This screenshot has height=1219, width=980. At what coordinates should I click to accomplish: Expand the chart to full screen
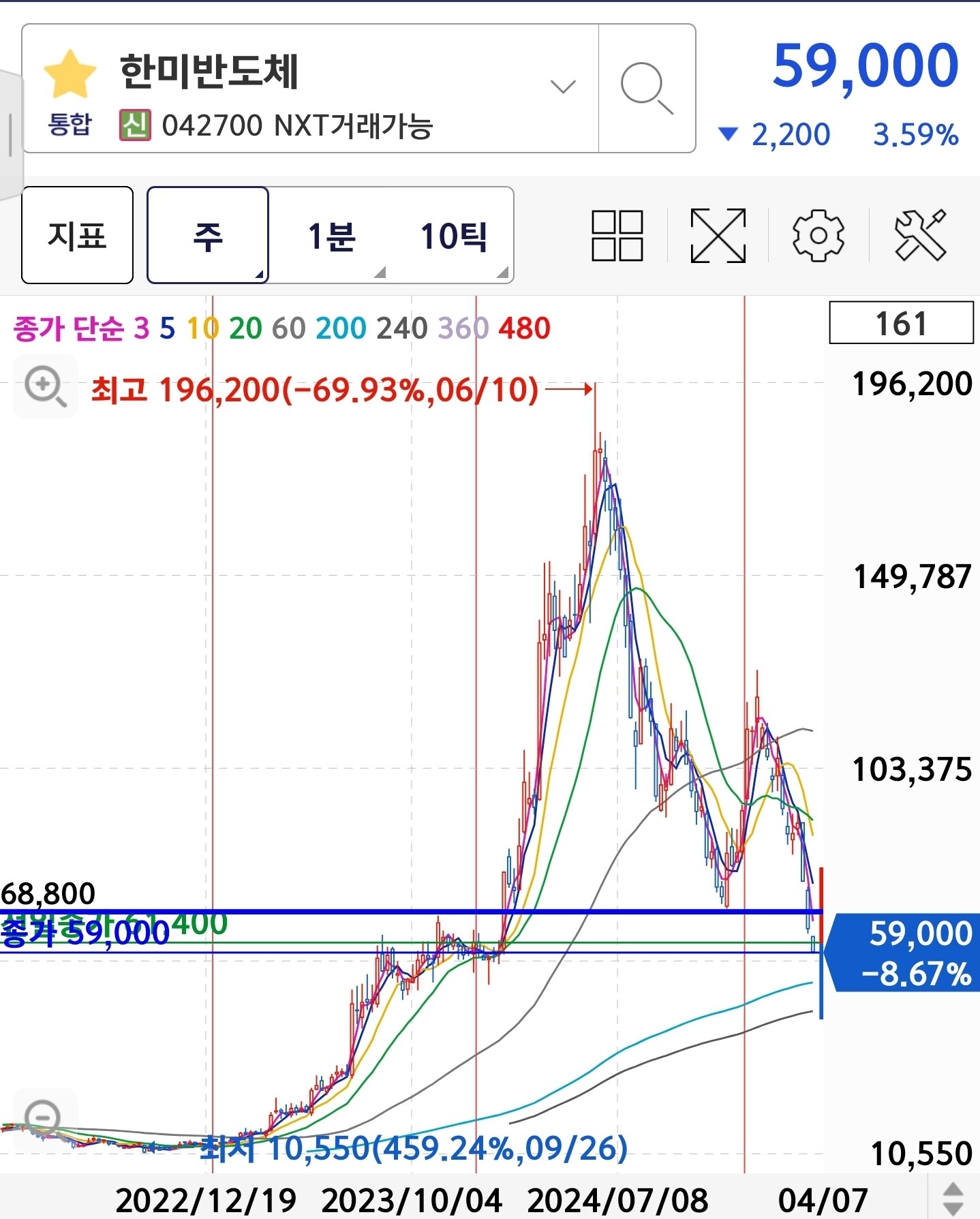point(718,236)
